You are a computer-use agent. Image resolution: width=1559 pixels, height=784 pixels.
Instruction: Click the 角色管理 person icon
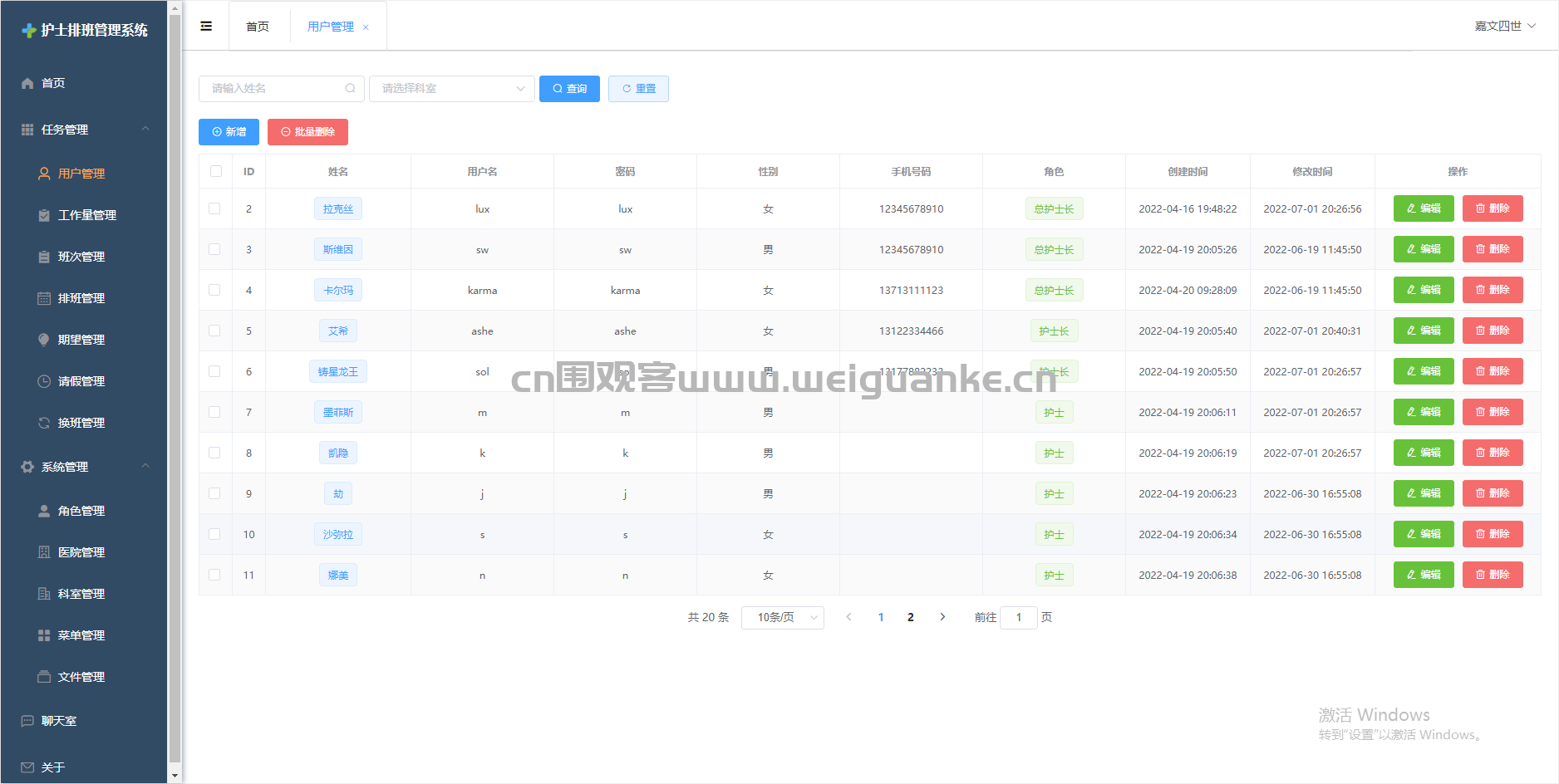[44, 511]
